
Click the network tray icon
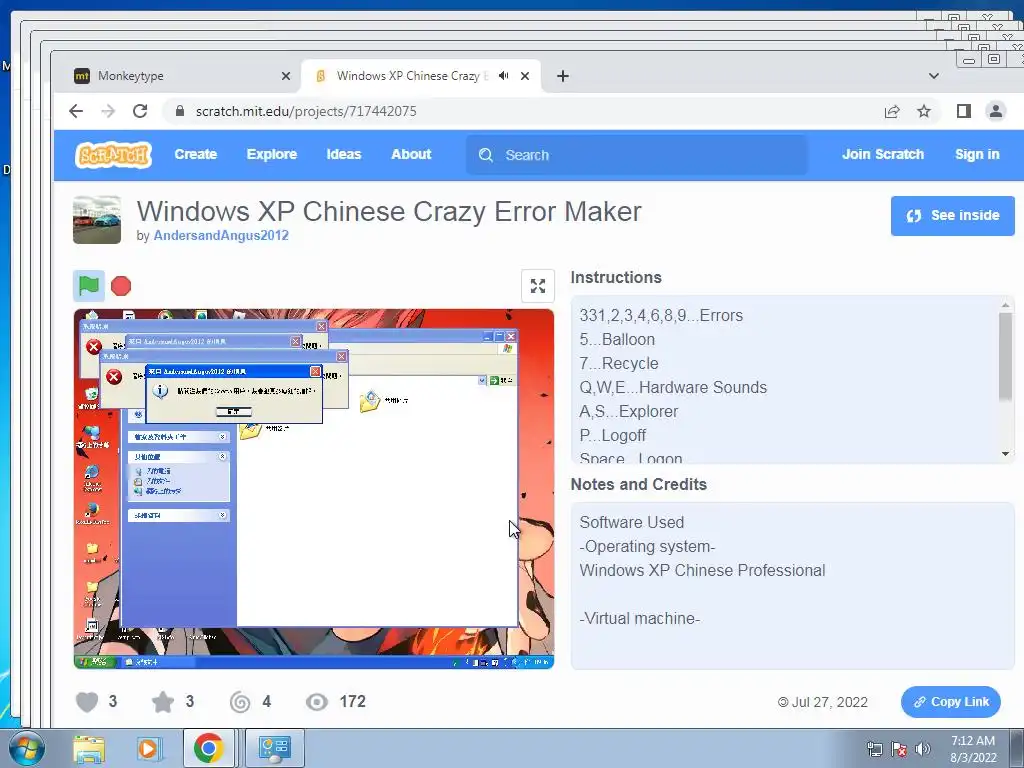pyautogui.click(x=874, y=749)
